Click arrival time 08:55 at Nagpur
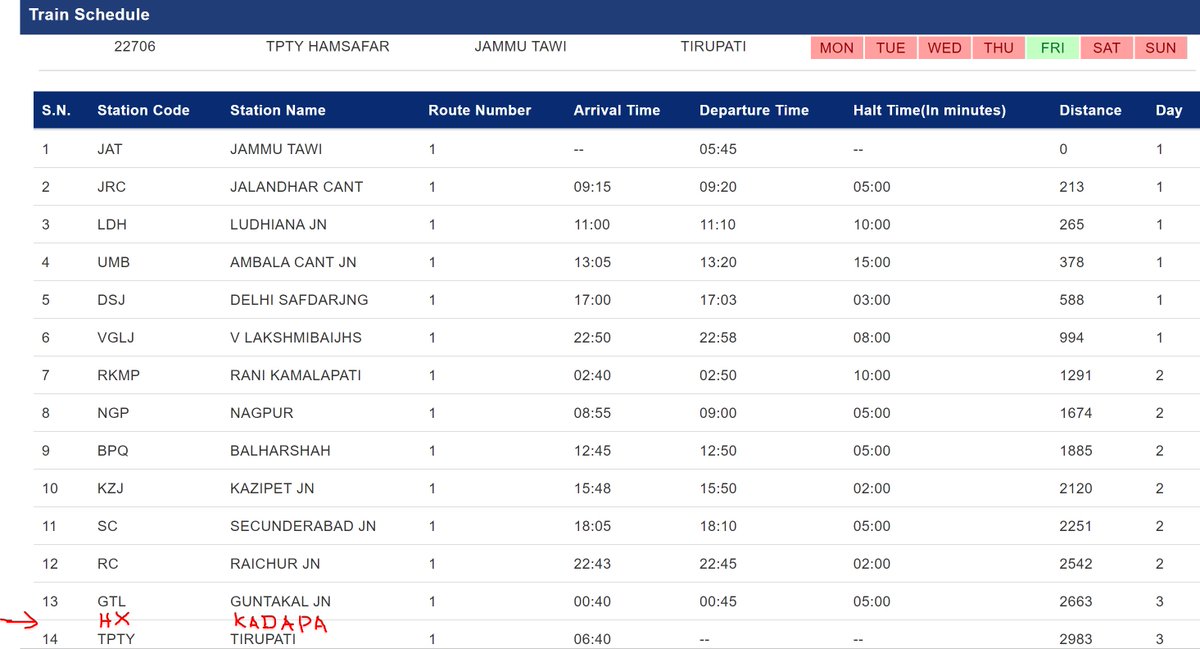The image size is (1200, 649). 592,413
